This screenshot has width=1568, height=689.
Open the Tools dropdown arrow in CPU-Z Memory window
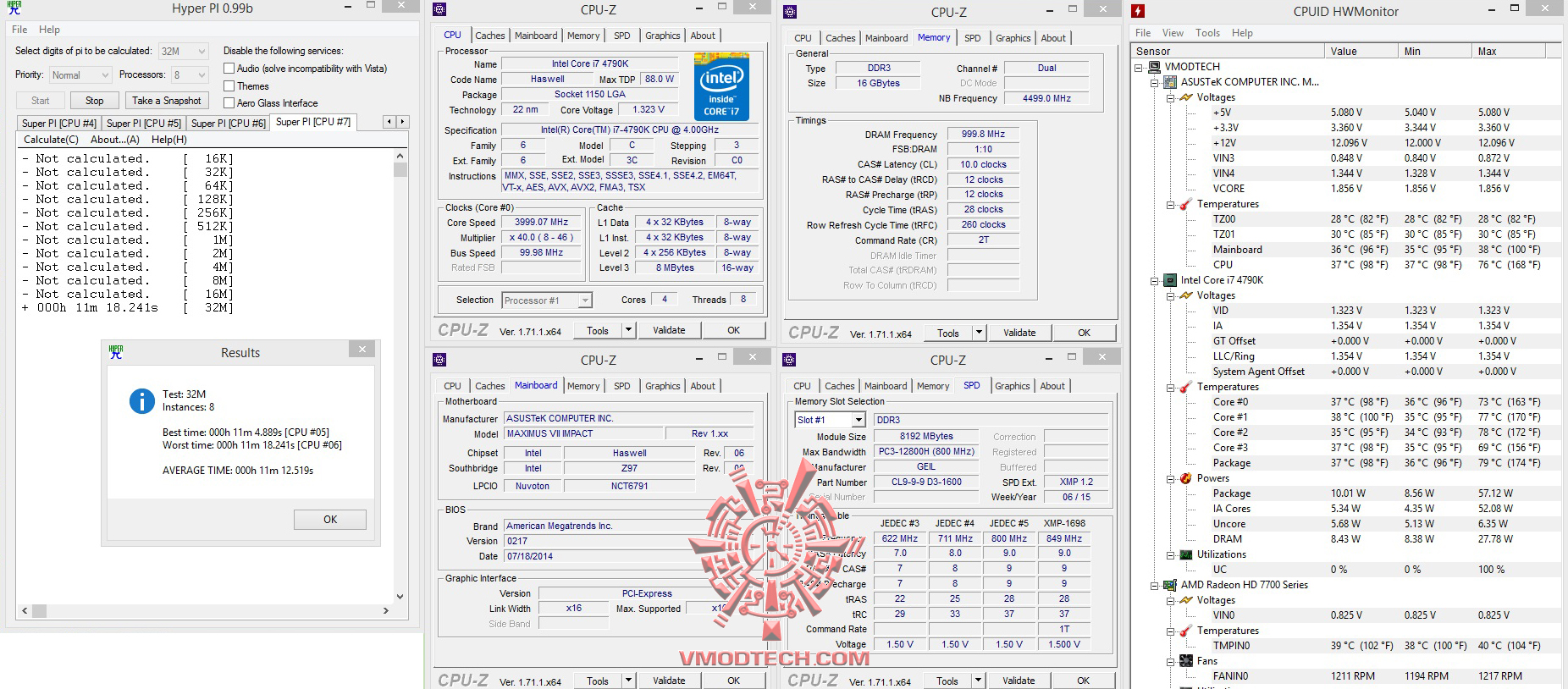pyautogui.click(x=980, y=333)
